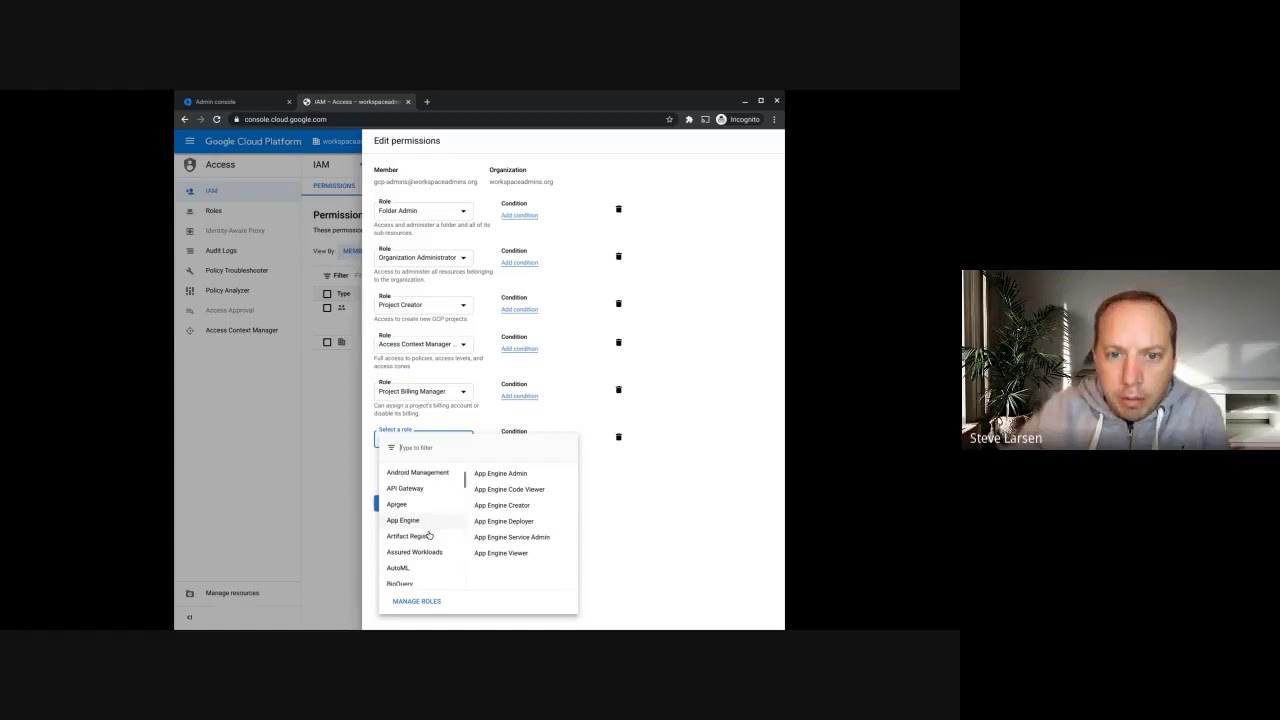
Task: Choose App Engine Deployer role
Action: click(504, 521)
